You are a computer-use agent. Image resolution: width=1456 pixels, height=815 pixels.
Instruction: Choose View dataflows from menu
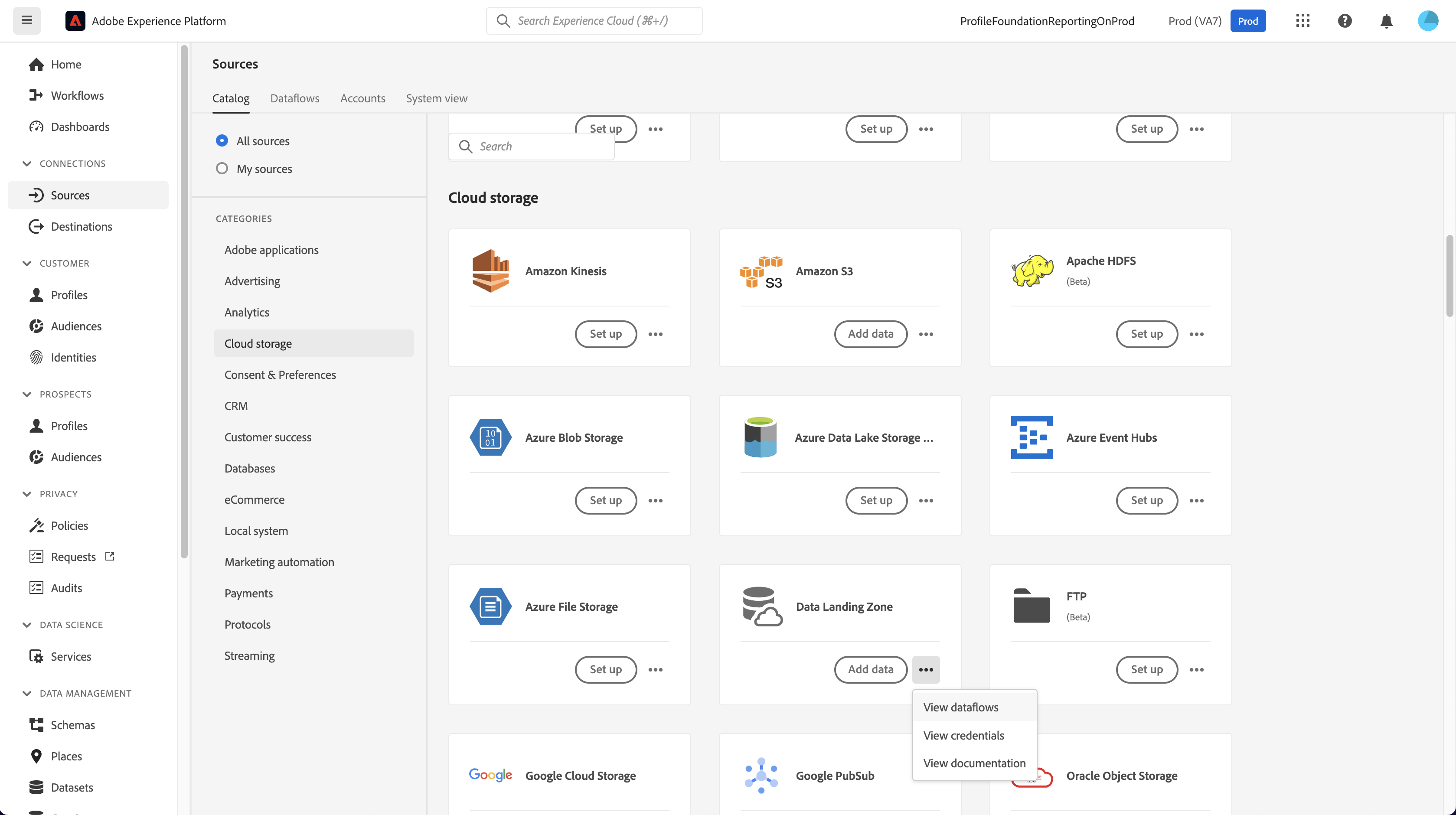tap(974, 707)
